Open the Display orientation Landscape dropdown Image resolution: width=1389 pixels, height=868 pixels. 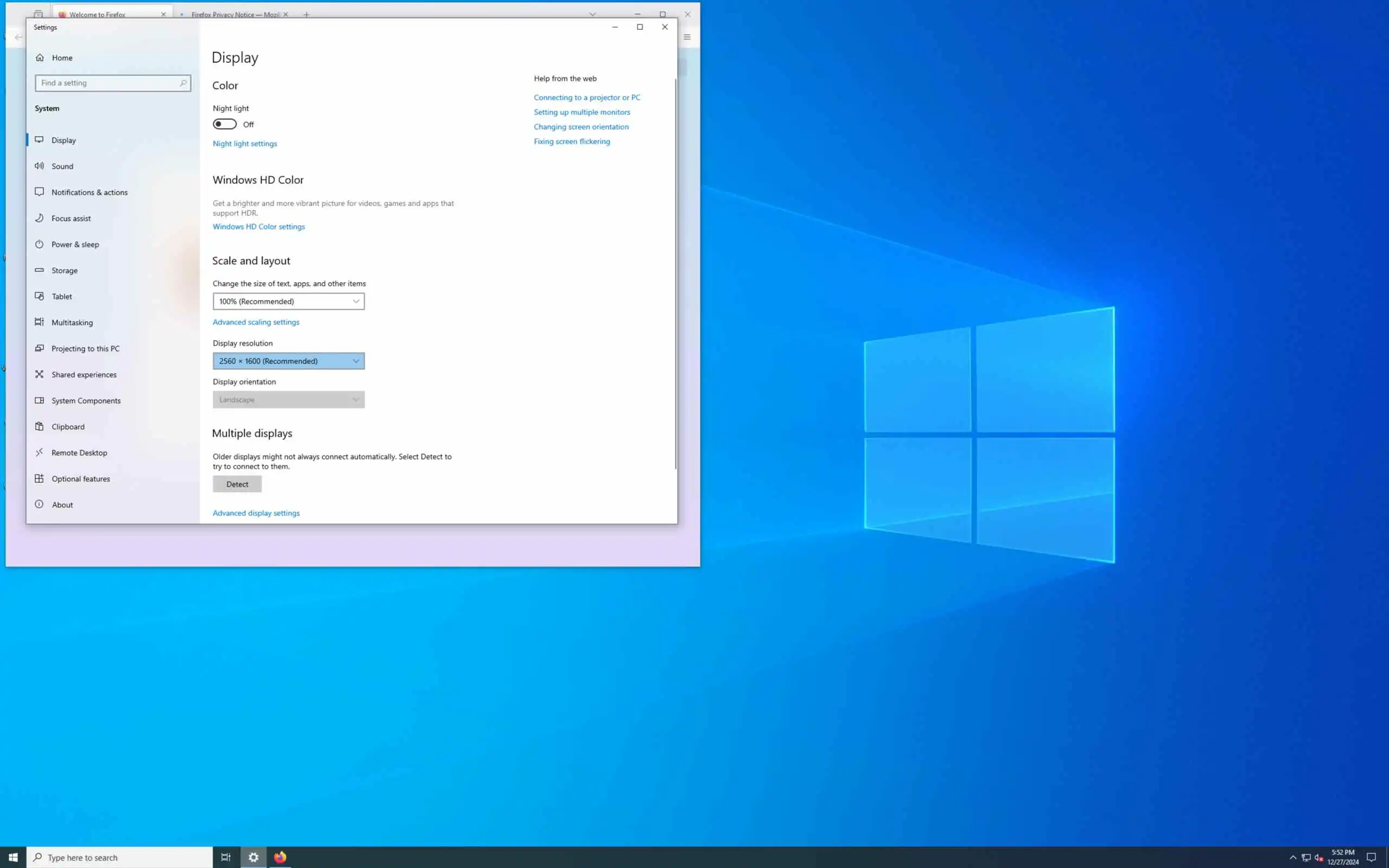(x=288, y=400)
